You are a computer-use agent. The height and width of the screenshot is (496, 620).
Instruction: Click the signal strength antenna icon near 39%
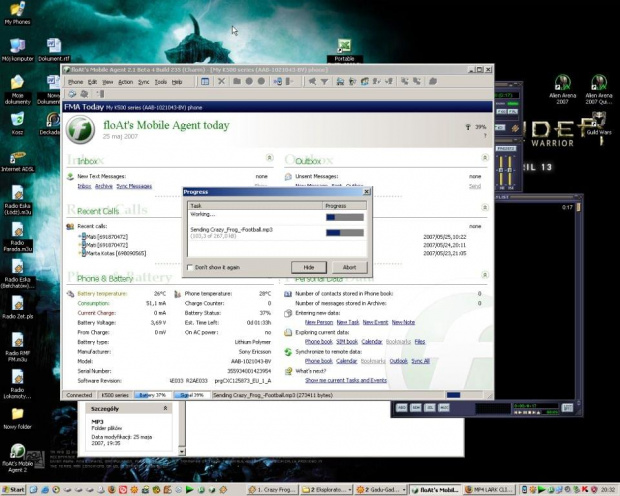468,127
